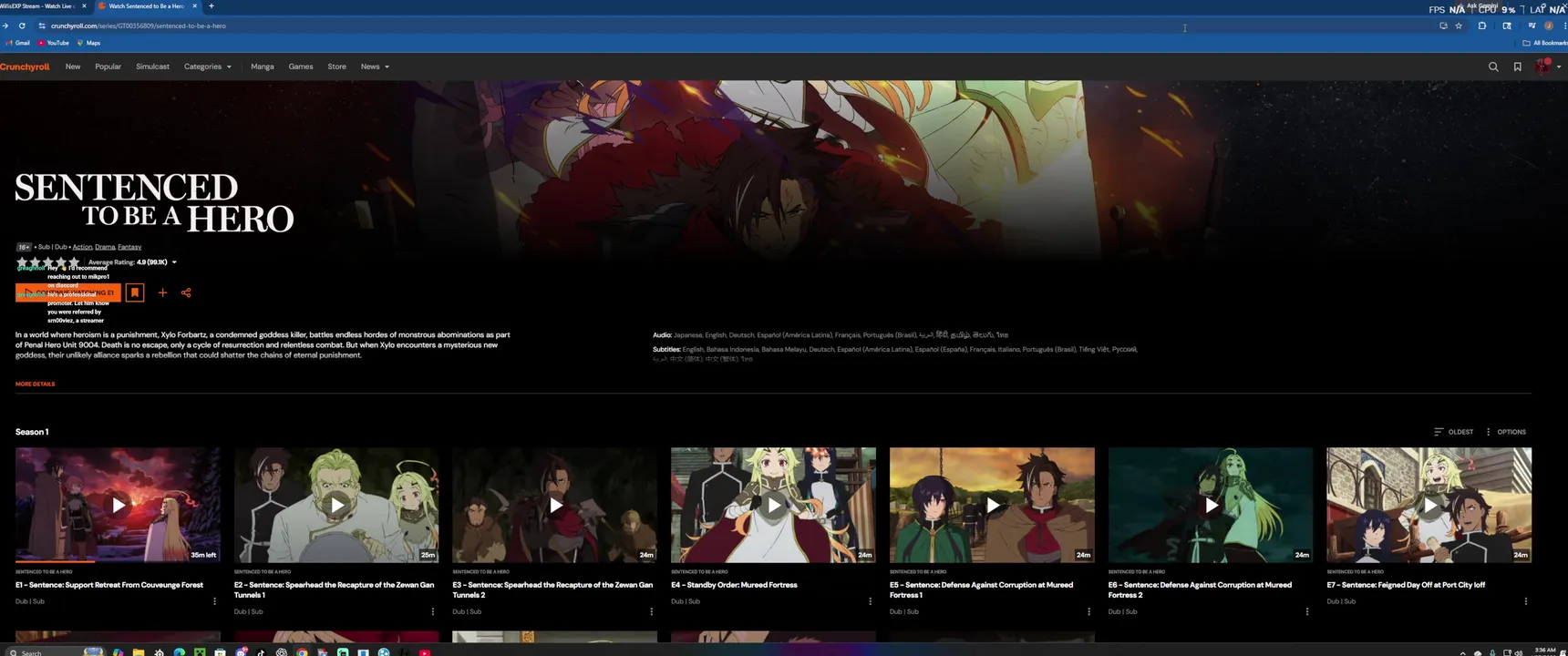Reload the page

(x=22, y=26)
